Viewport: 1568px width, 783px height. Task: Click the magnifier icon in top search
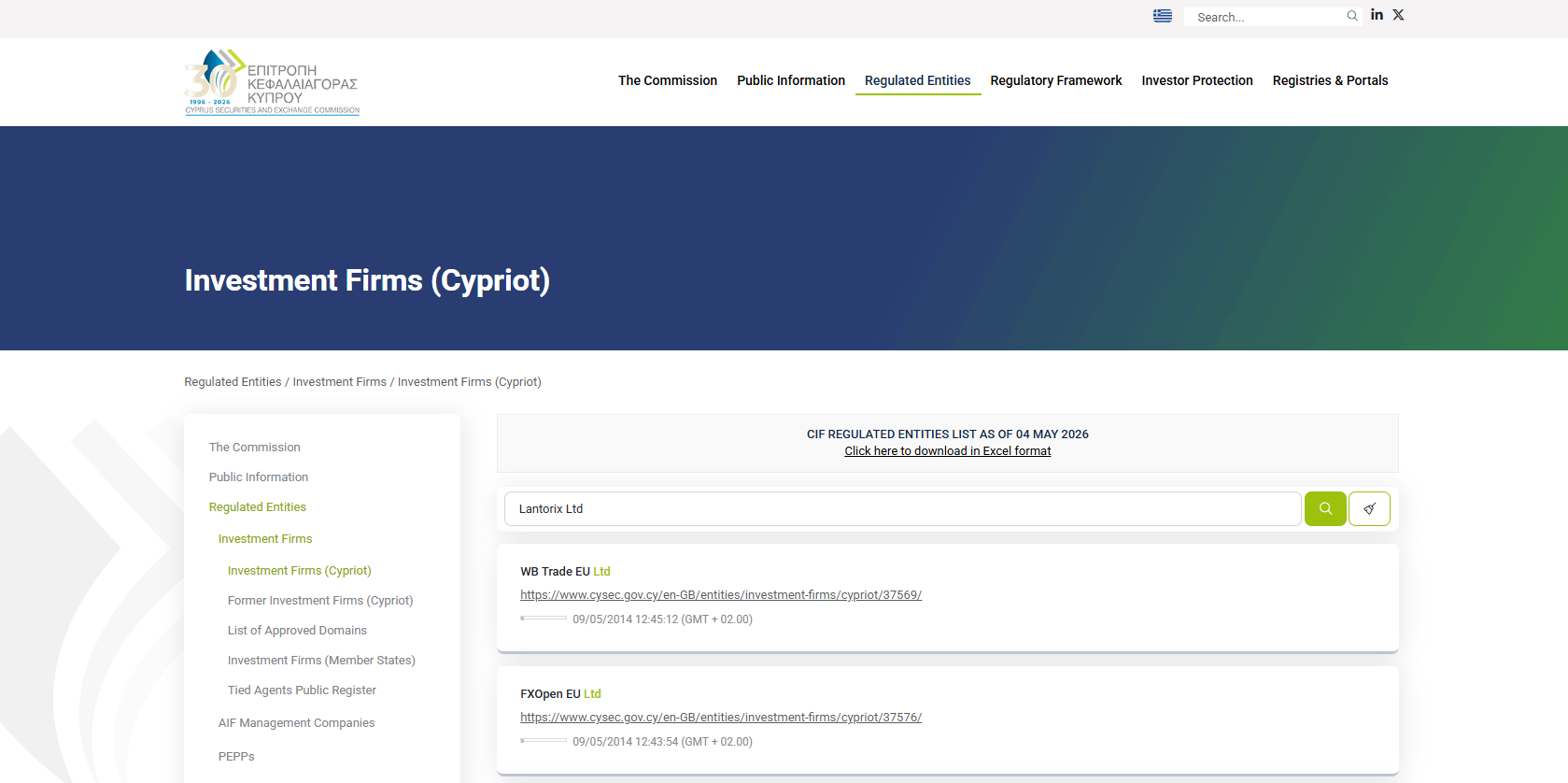coord(1352,16)
